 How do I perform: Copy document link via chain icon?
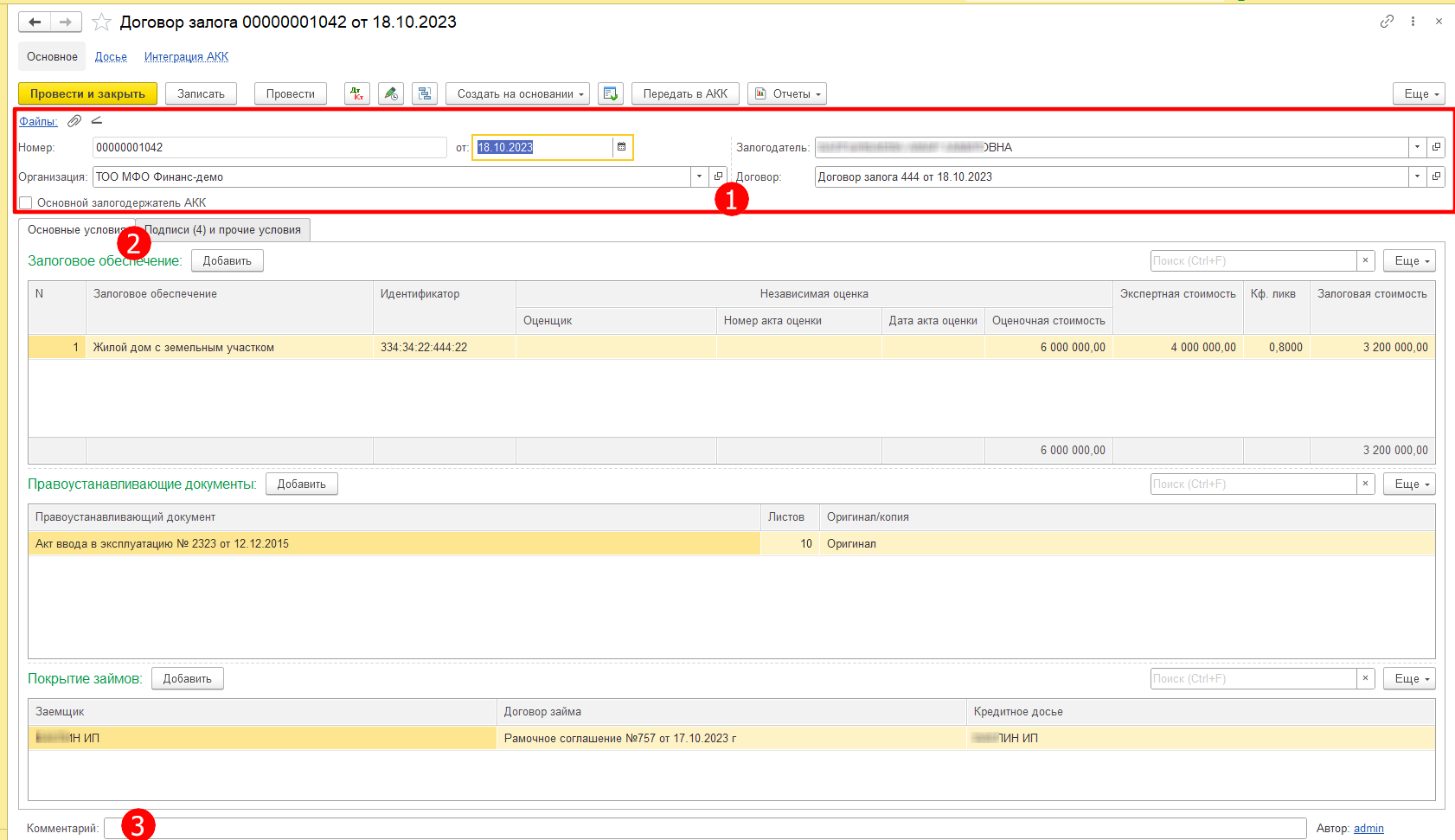[1387, 22]
